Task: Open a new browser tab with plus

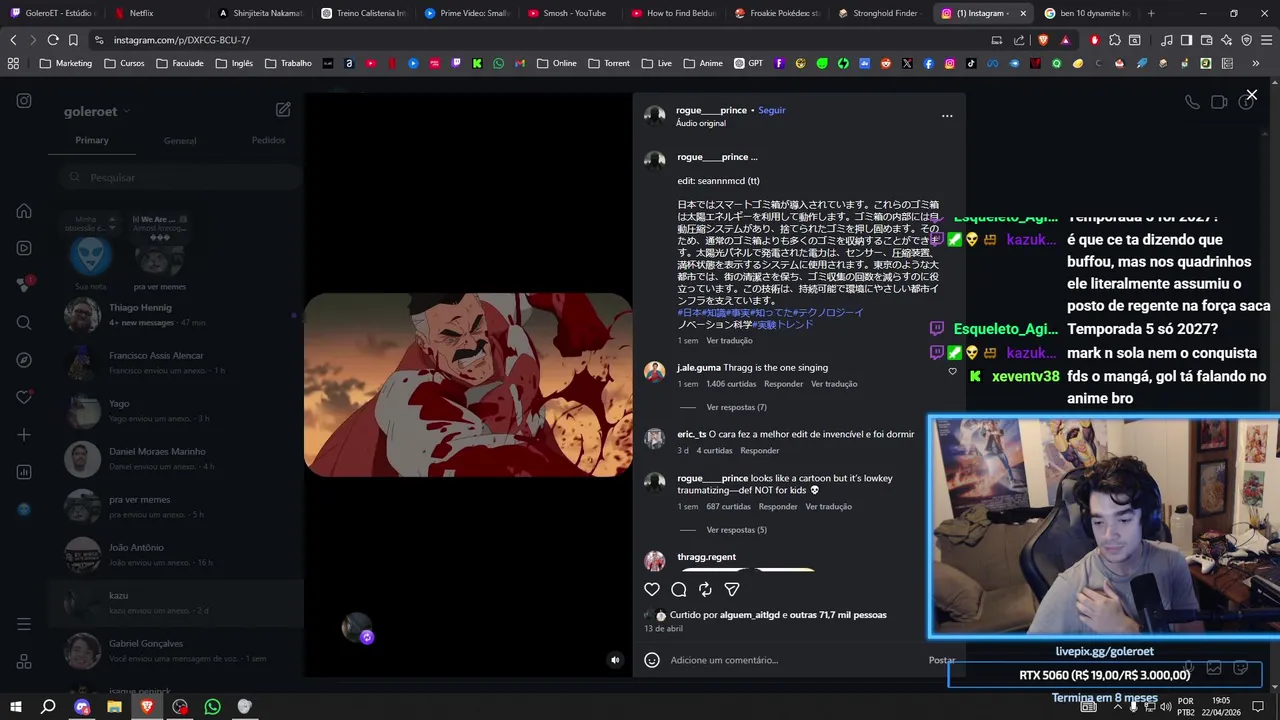Action: [1151, 13]
